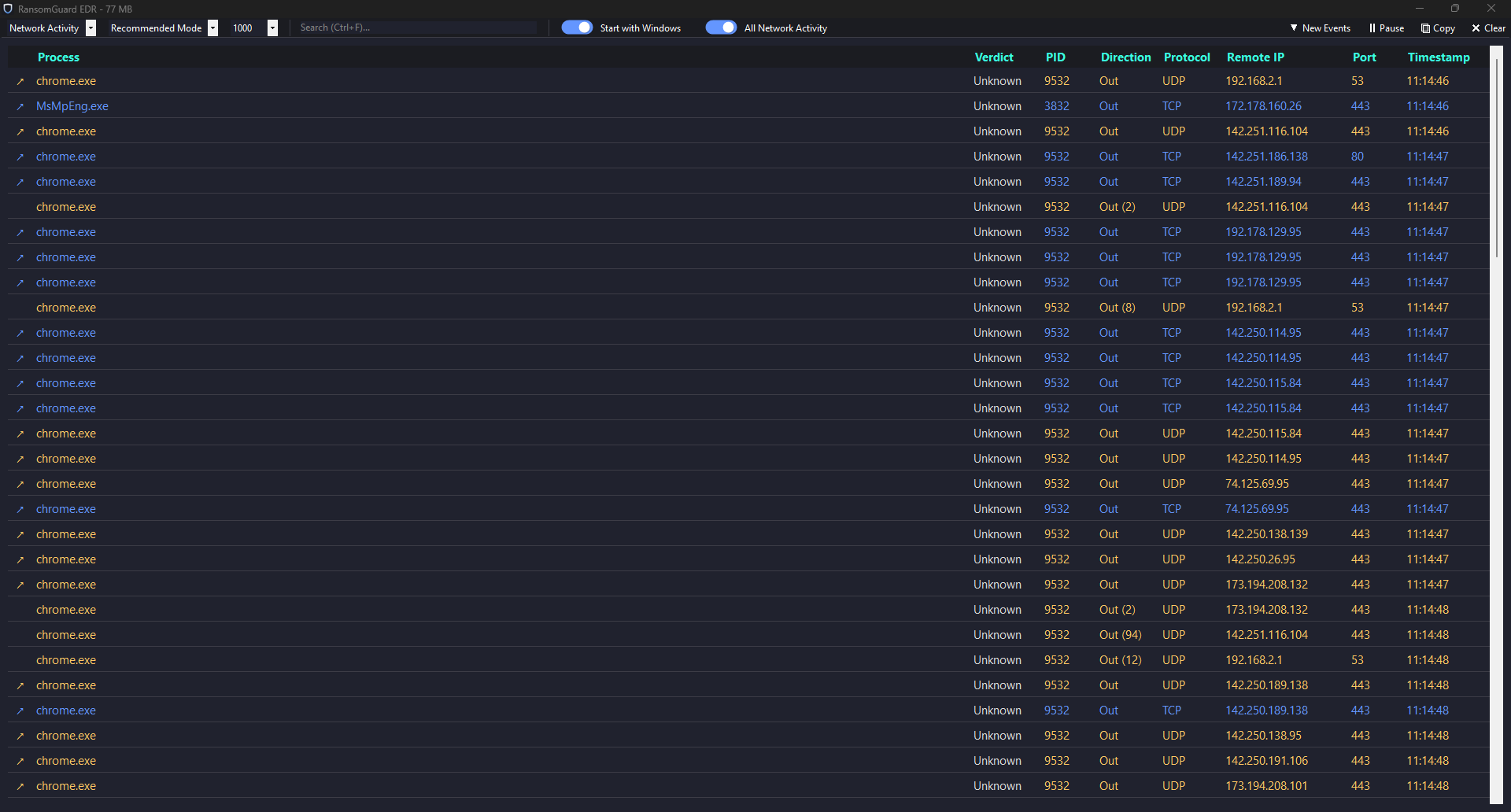Click remote IP 142.251.189.94
Screen dimensions: 1511x812
(x=1263, y=182)
